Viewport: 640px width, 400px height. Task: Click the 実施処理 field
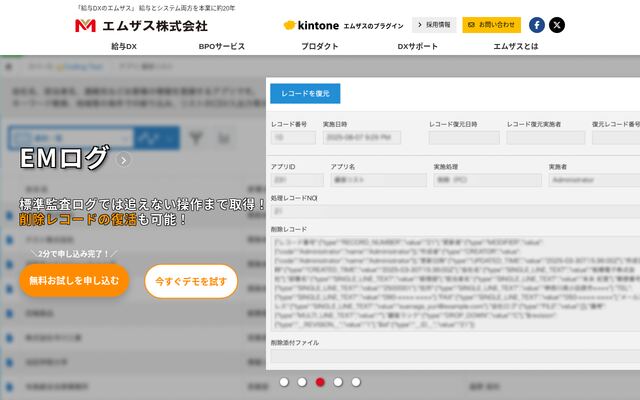488,180
